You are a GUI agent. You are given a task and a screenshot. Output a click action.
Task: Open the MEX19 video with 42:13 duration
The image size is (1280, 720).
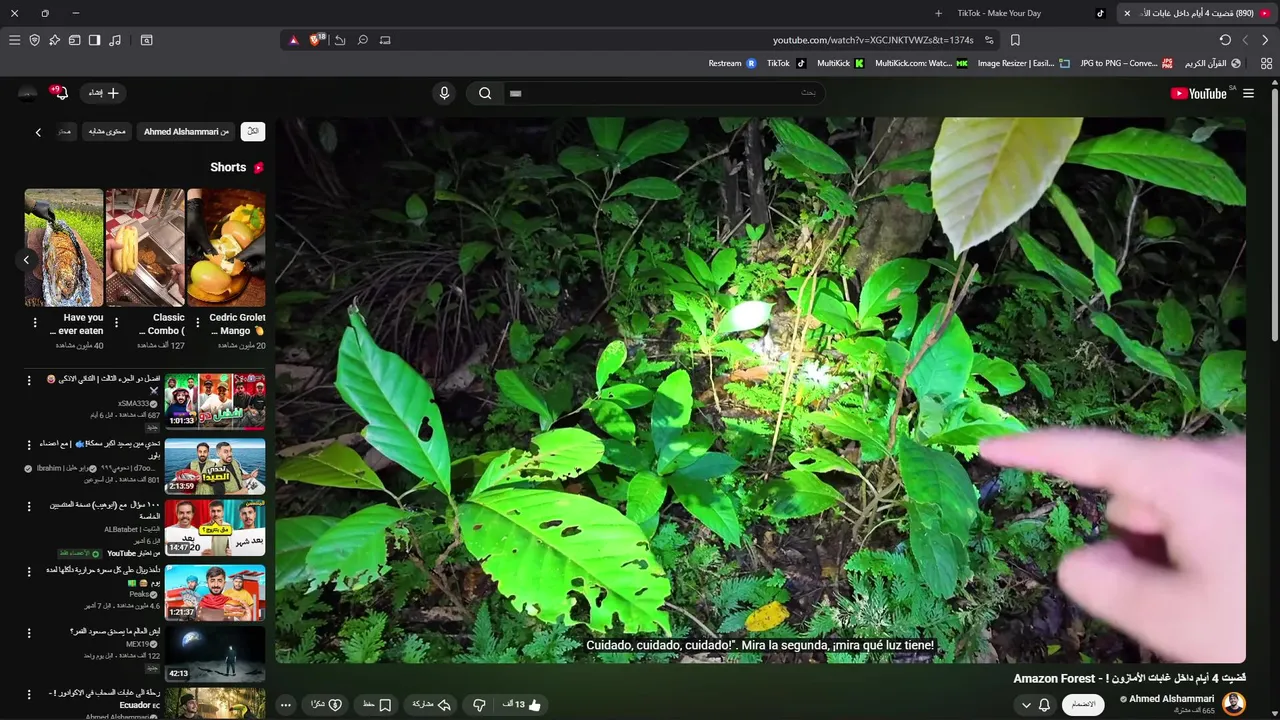coord(215,654)
